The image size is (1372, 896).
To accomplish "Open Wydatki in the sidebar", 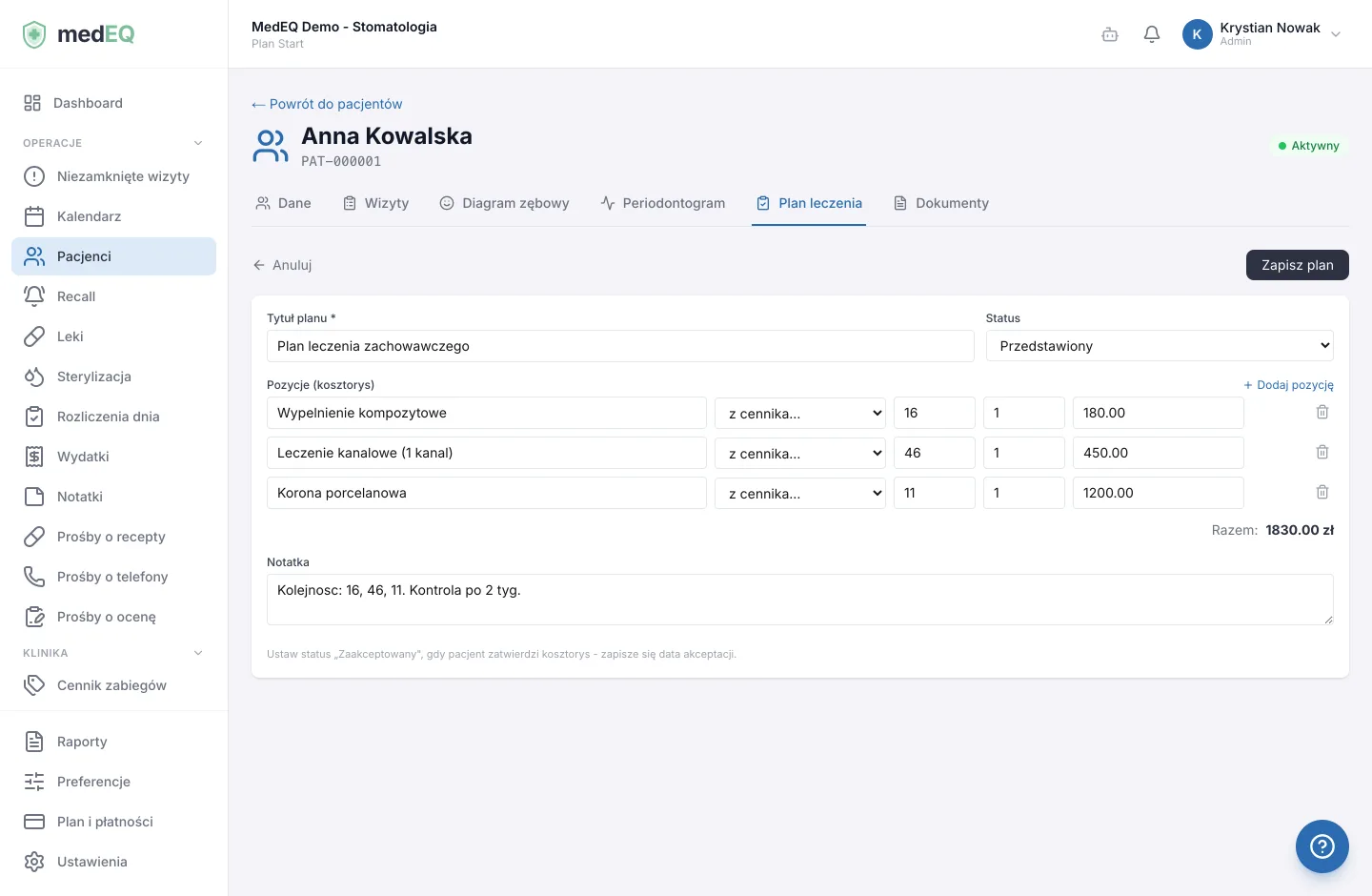I will click(113, 457).
